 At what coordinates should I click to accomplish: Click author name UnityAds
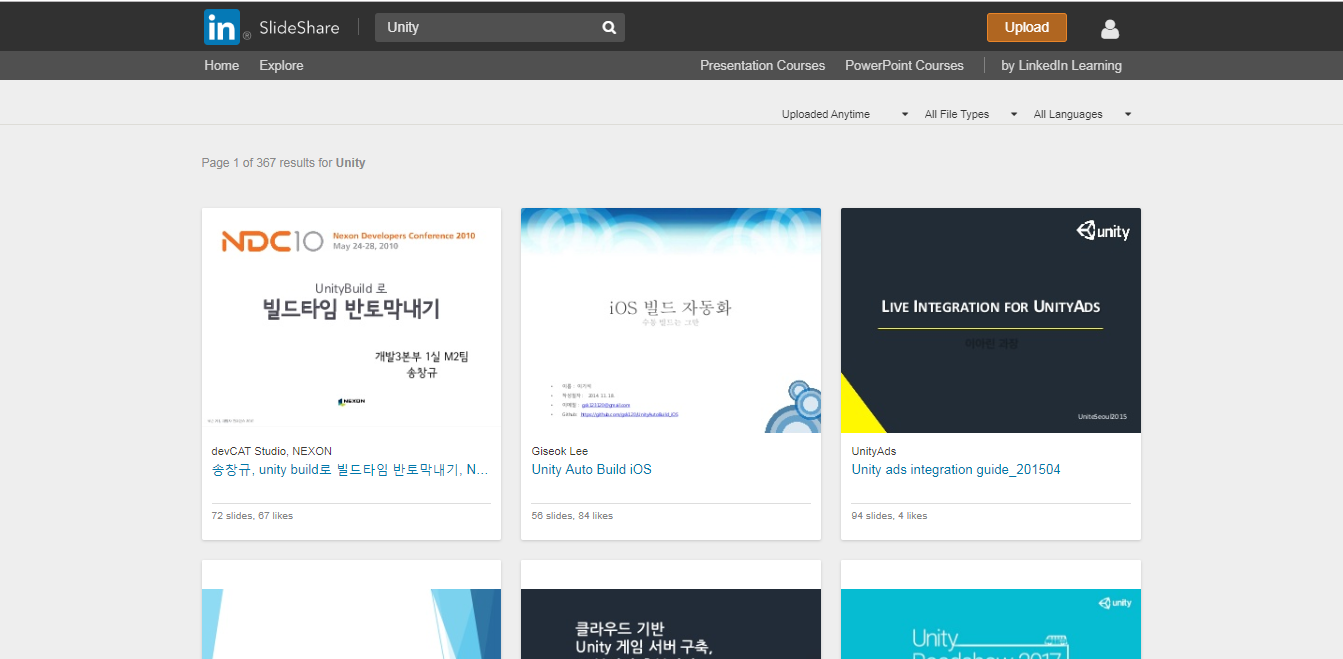tap(874, 451)
